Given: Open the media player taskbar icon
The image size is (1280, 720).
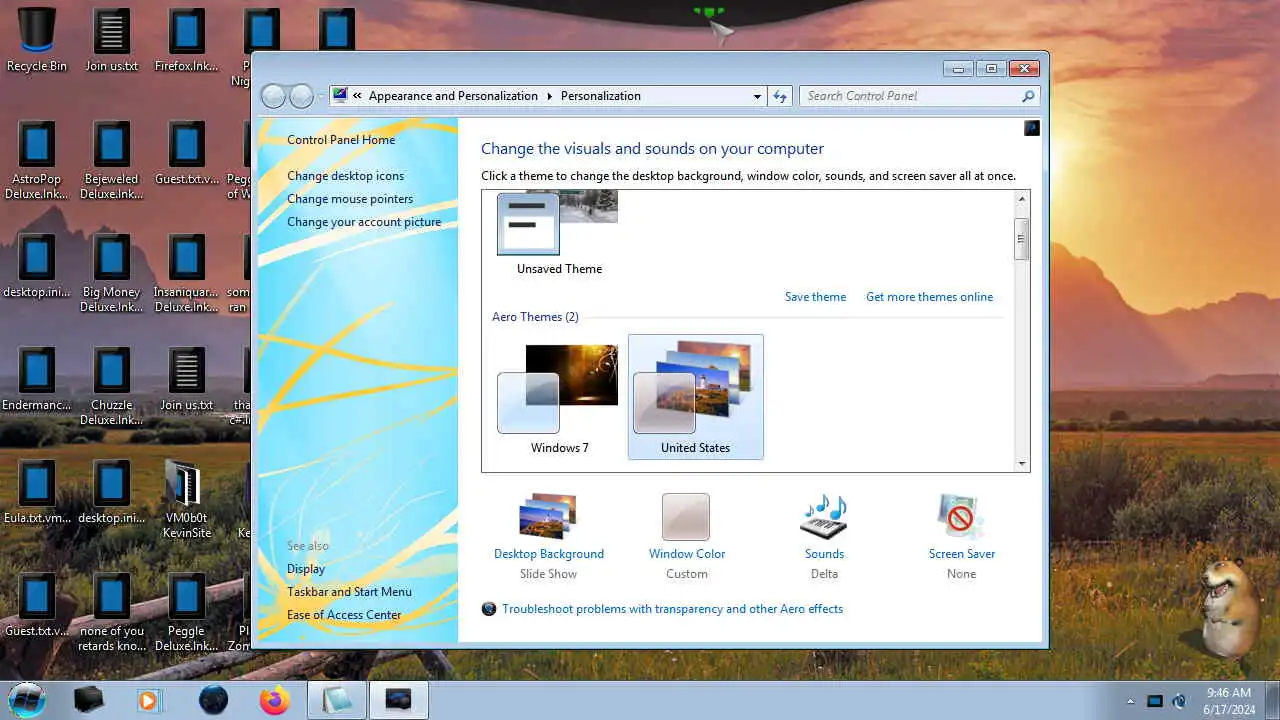Looking at the screenshot, I should pos(149,700).
